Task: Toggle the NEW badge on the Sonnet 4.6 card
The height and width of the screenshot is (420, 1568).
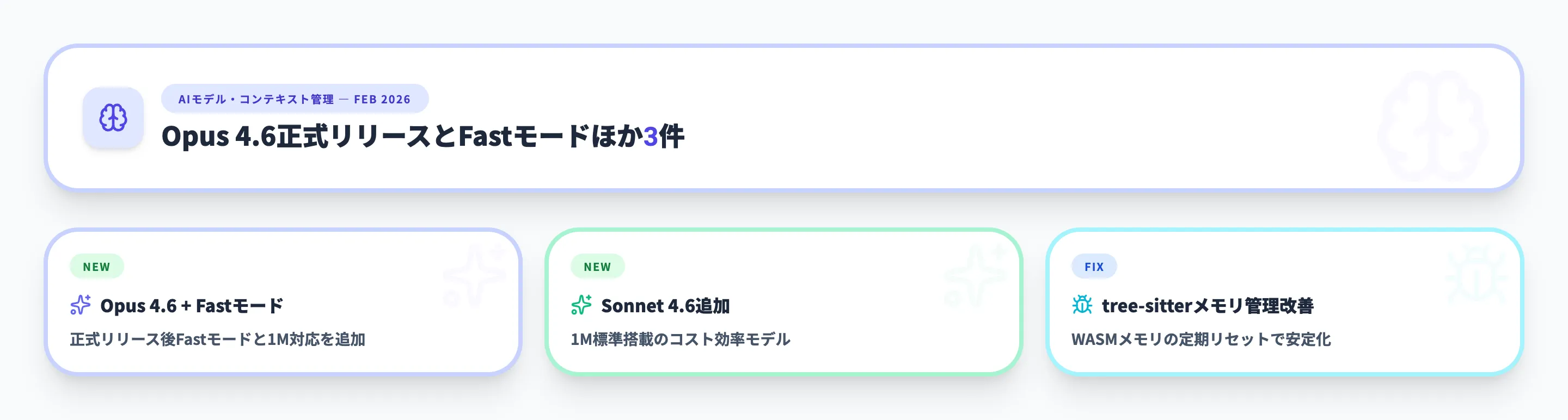Action: [597, 266]
